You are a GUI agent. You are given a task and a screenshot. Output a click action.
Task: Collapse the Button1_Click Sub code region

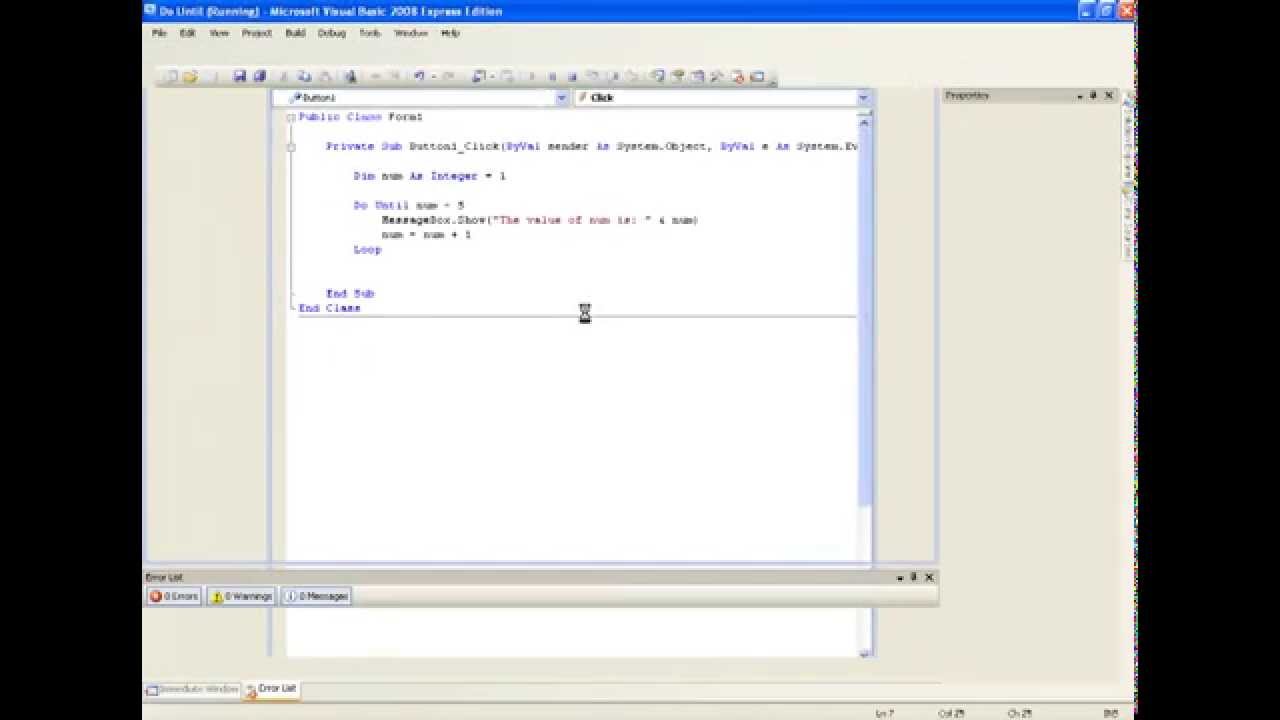click(291, 147)
